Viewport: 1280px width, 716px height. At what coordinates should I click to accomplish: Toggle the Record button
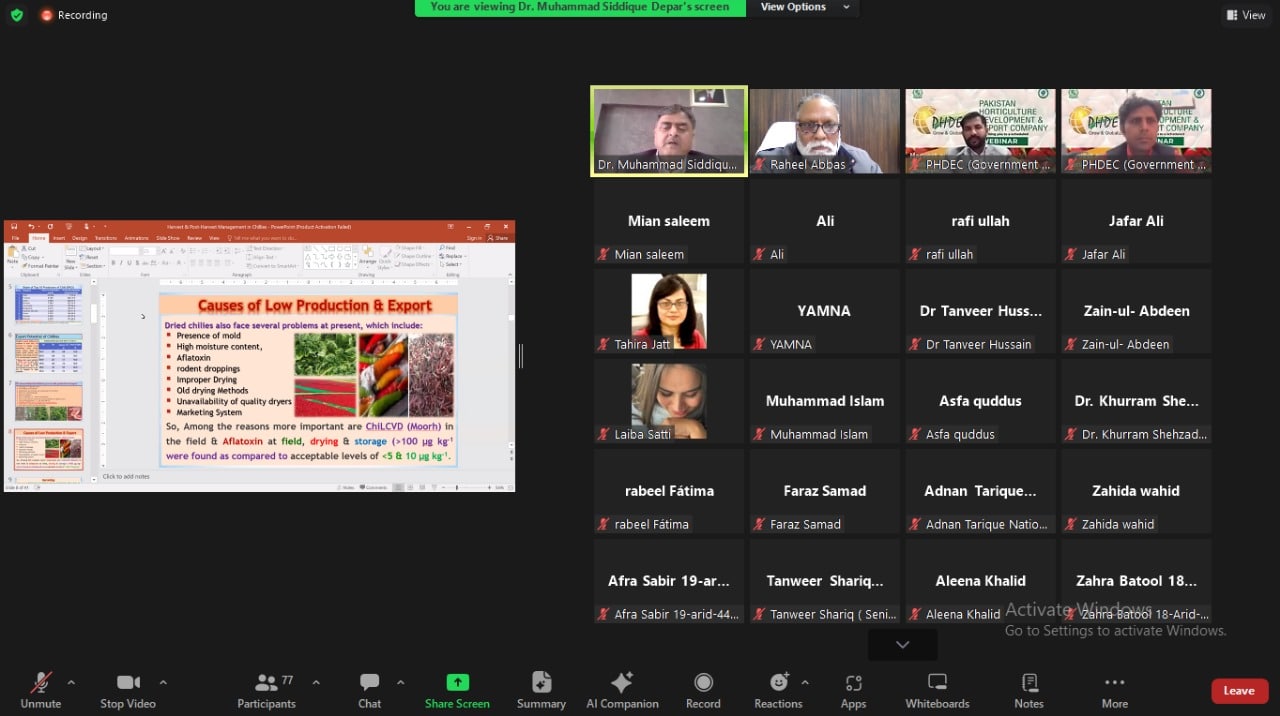pyautogui.click(x=703, y=689)
